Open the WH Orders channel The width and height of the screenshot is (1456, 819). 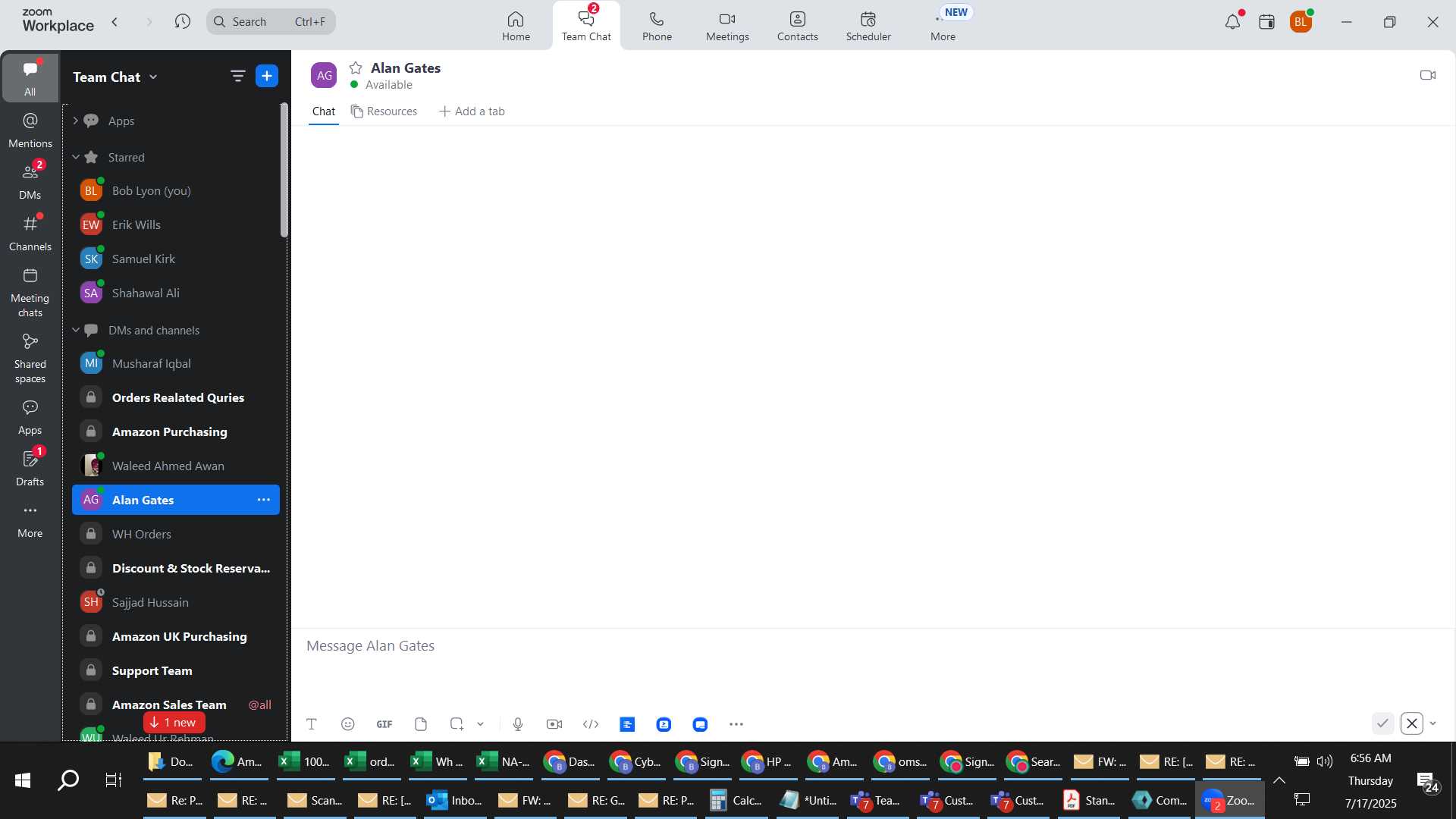176,534
